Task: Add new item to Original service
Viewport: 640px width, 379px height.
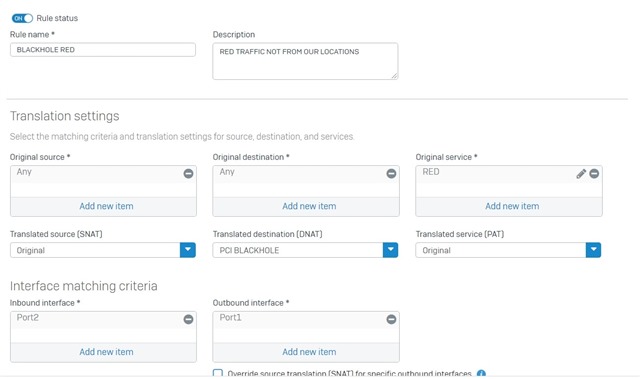Action: coord(512,206)
